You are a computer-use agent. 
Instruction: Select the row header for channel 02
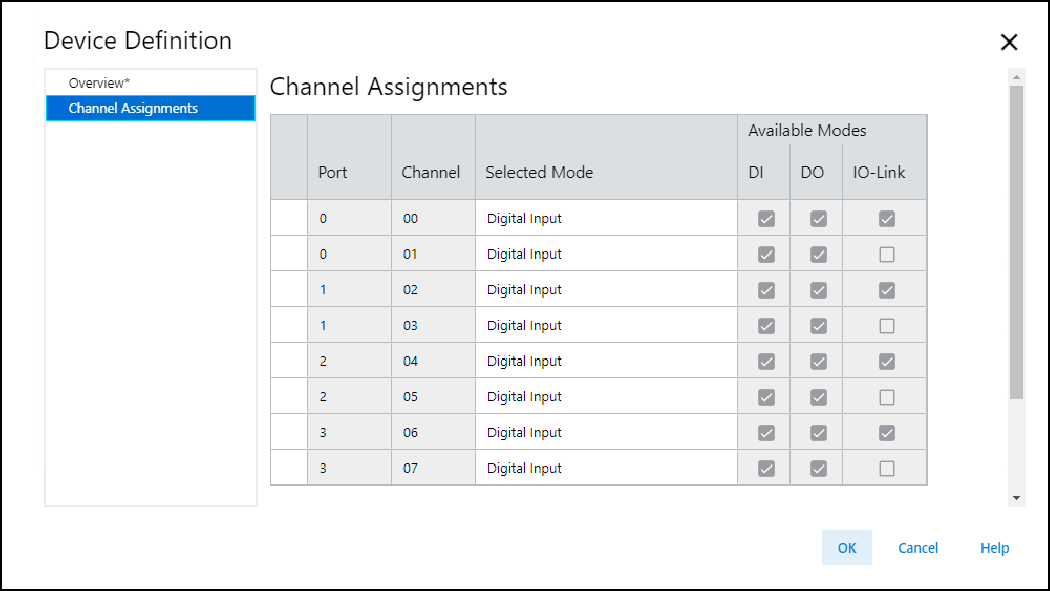tap(289, 290)
